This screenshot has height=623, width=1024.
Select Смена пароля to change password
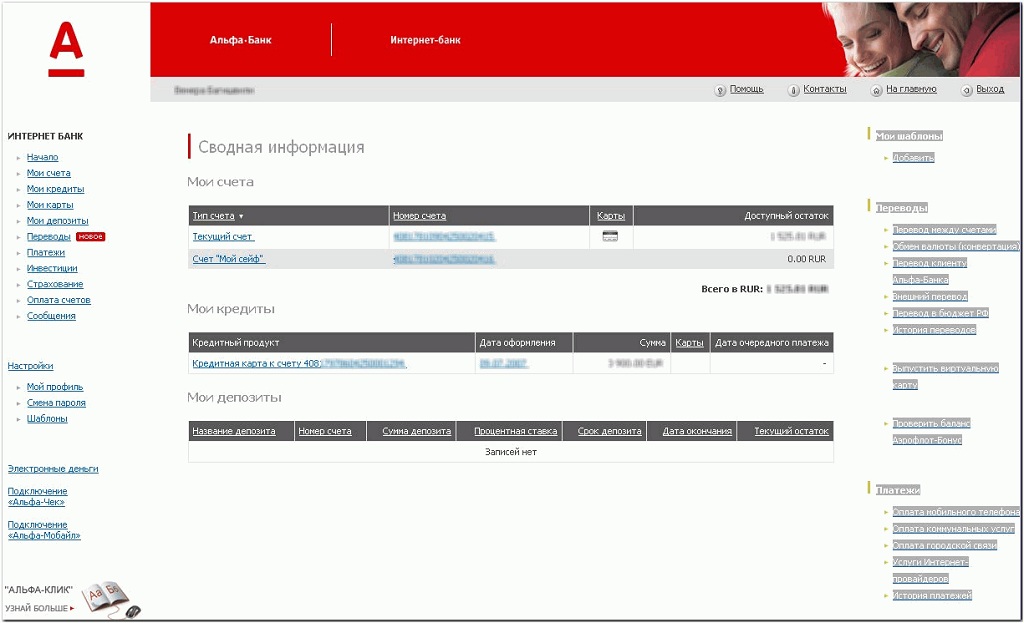click(x=56, y=403)
